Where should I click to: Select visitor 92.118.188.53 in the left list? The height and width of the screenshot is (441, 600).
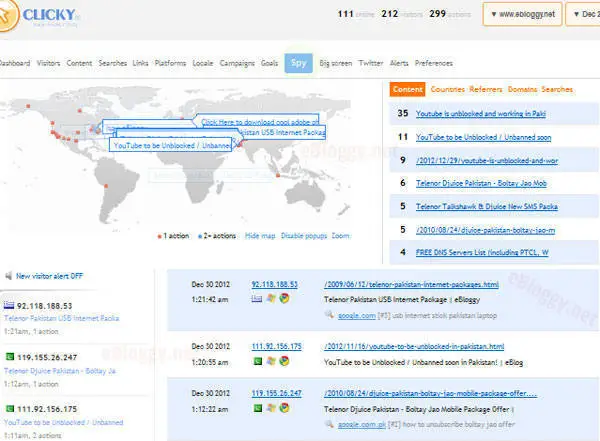(44, 306)
